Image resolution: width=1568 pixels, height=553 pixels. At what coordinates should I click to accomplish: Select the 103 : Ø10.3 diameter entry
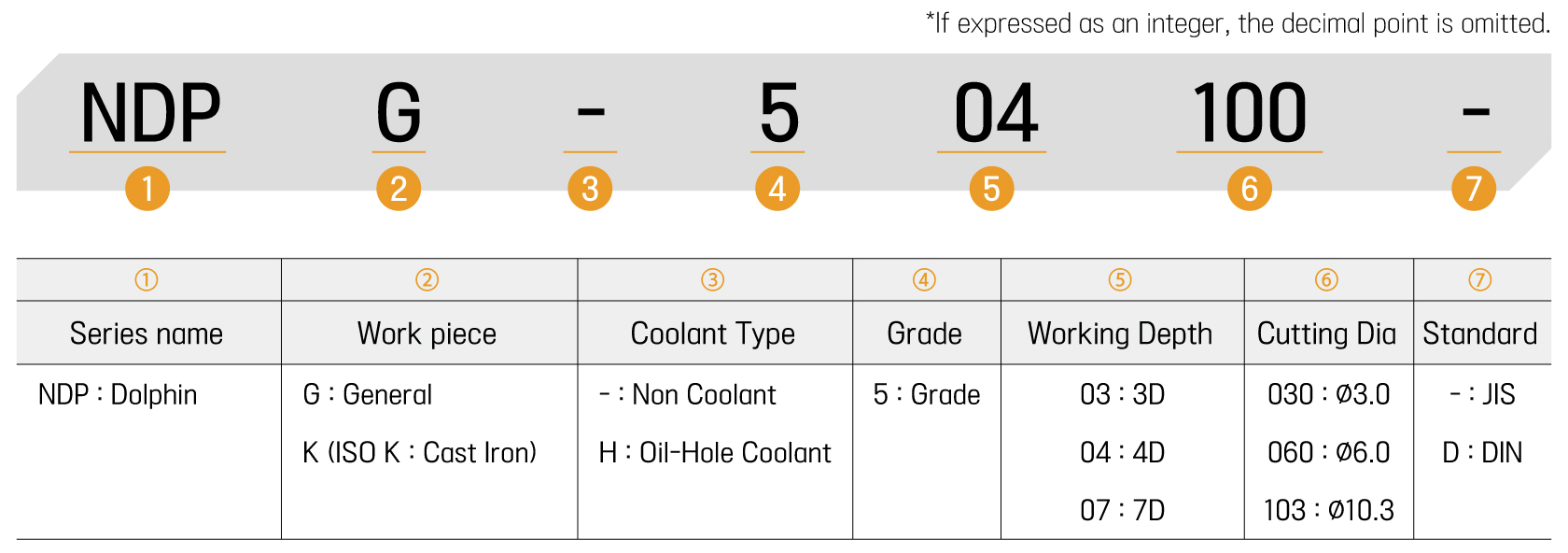coord(1328,511)
